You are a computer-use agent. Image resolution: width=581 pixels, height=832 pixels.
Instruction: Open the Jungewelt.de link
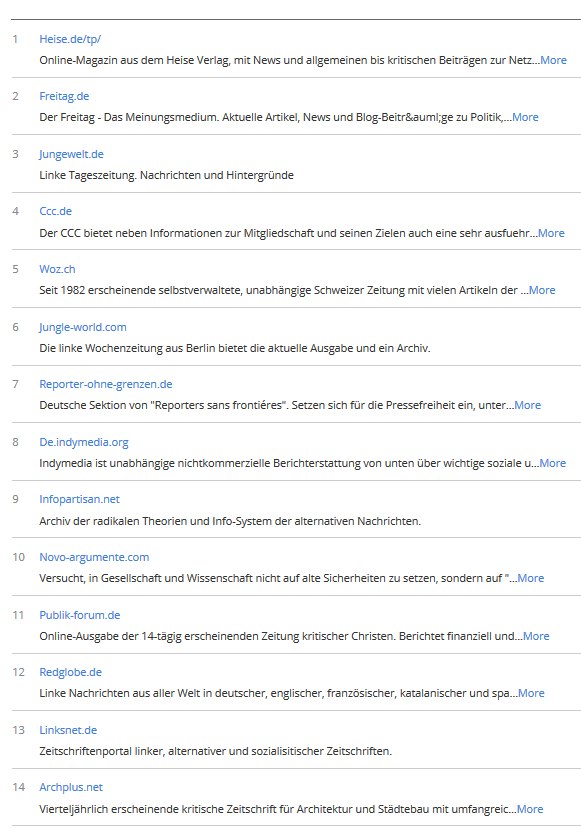(71, 154)
